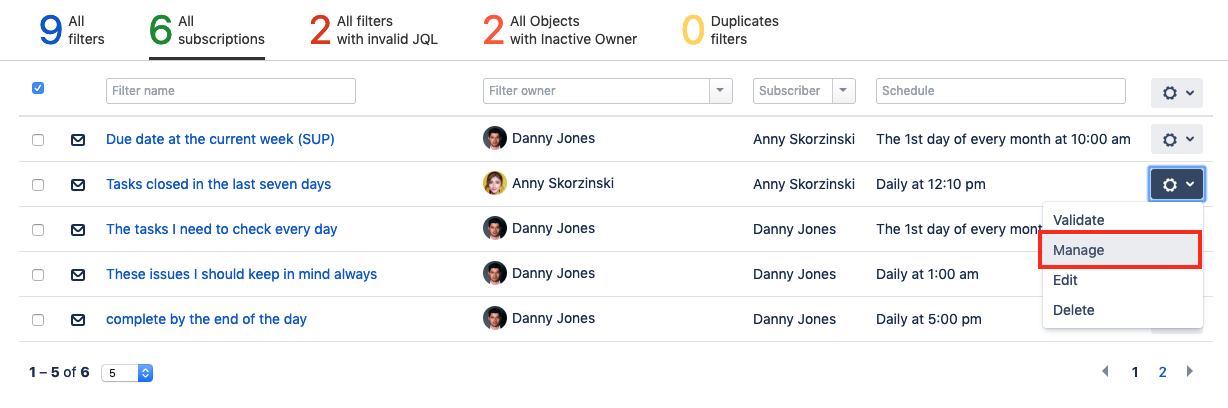
Task: Click envelope icon beside complete by end of day
Action: pos(78,320)
